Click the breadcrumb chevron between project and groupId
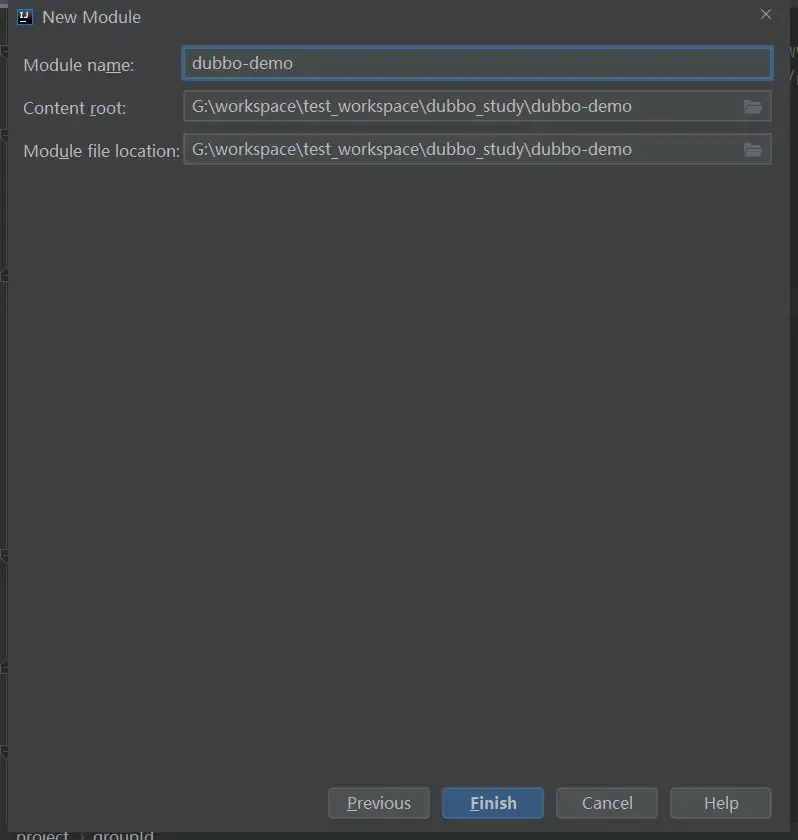798x840 pixels. (81, 834)
